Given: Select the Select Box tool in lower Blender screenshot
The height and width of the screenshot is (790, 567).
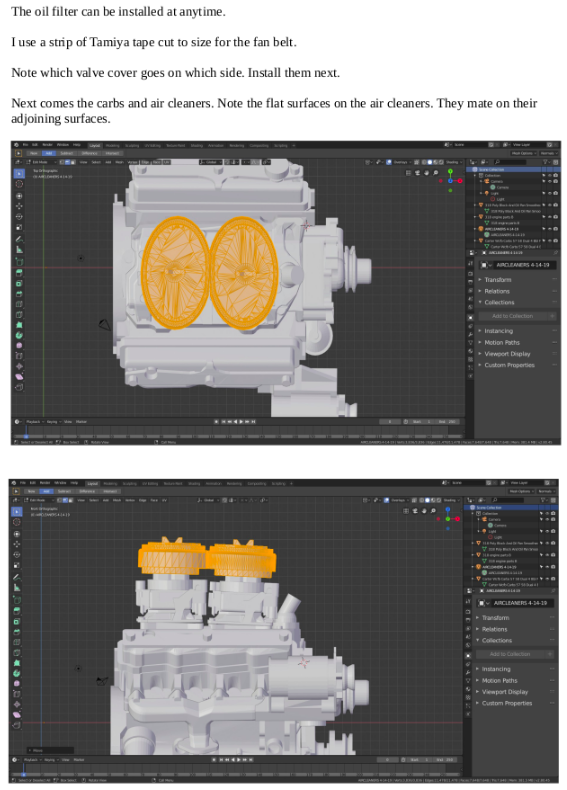Looking at the screenshot, I should 17,511.
